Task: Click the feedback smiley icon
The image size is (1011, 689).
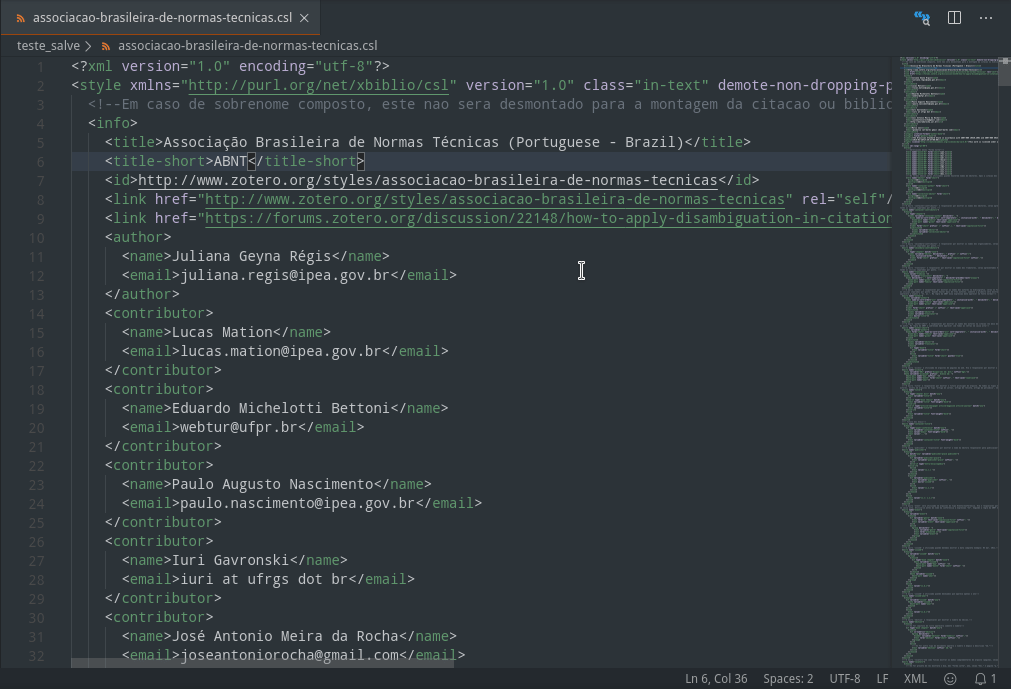Action: pos(950,679)
